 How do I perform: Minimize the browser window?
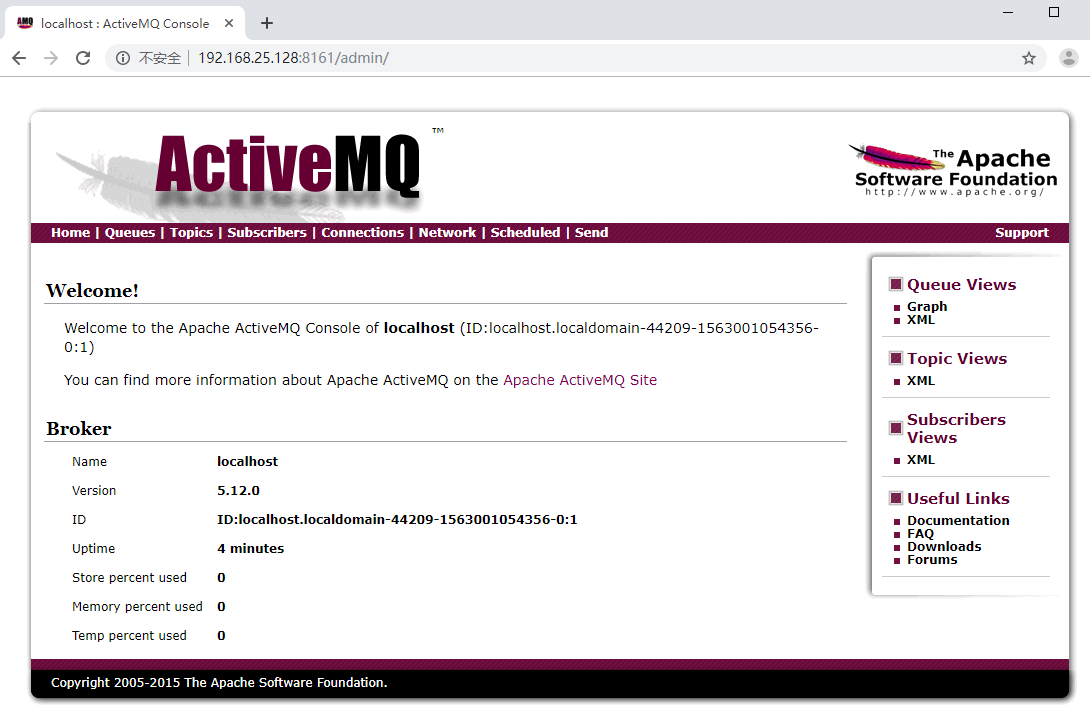[x=1008, y=13]
